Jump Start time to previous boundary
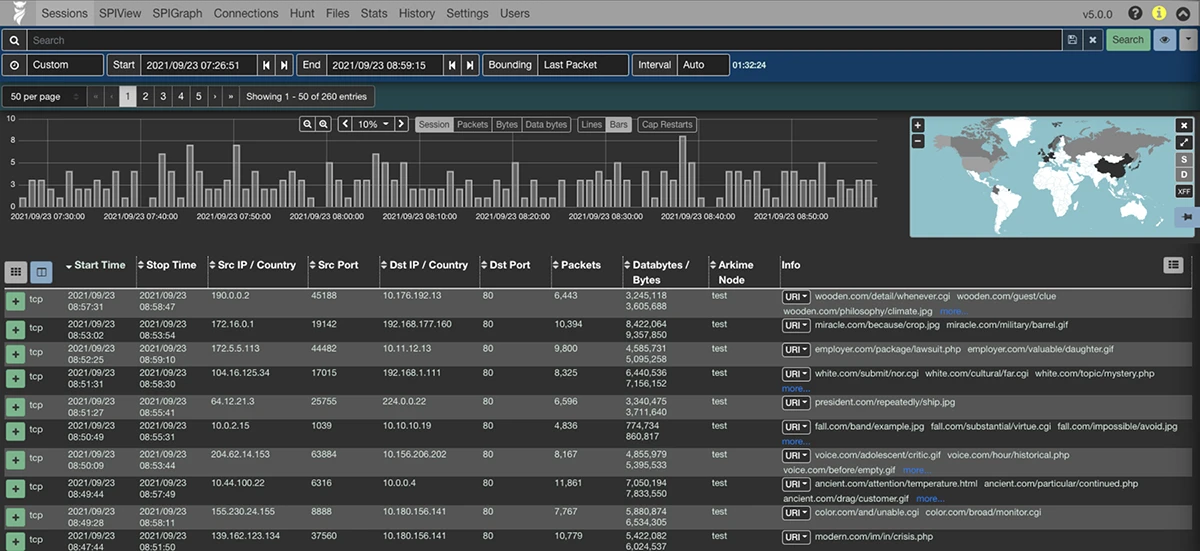Screen dimensions: 1200x551 click(266, 65)
